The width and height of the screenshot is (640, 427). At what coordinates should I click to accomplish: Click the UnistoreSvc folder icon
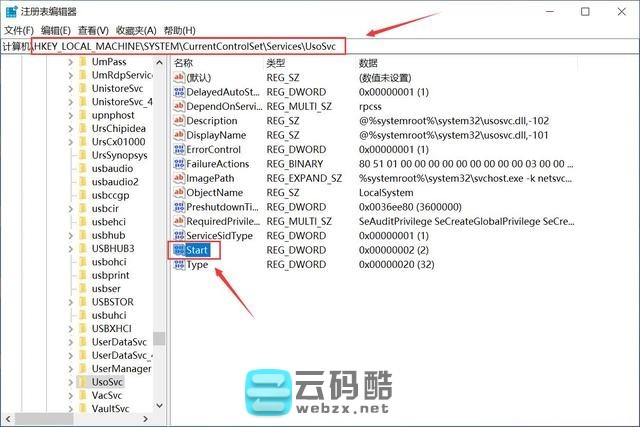pyautogui.click(x=83, y=88)
